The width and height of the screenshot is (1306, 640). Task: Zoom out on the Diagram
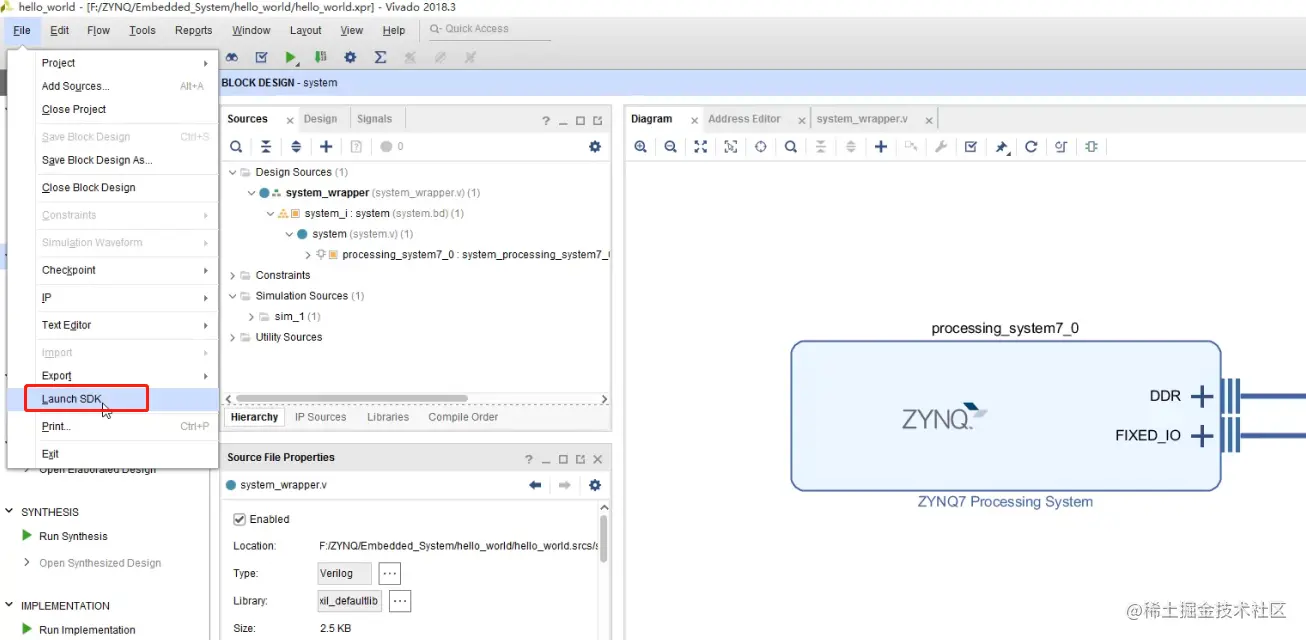click(x=671, y=147)
